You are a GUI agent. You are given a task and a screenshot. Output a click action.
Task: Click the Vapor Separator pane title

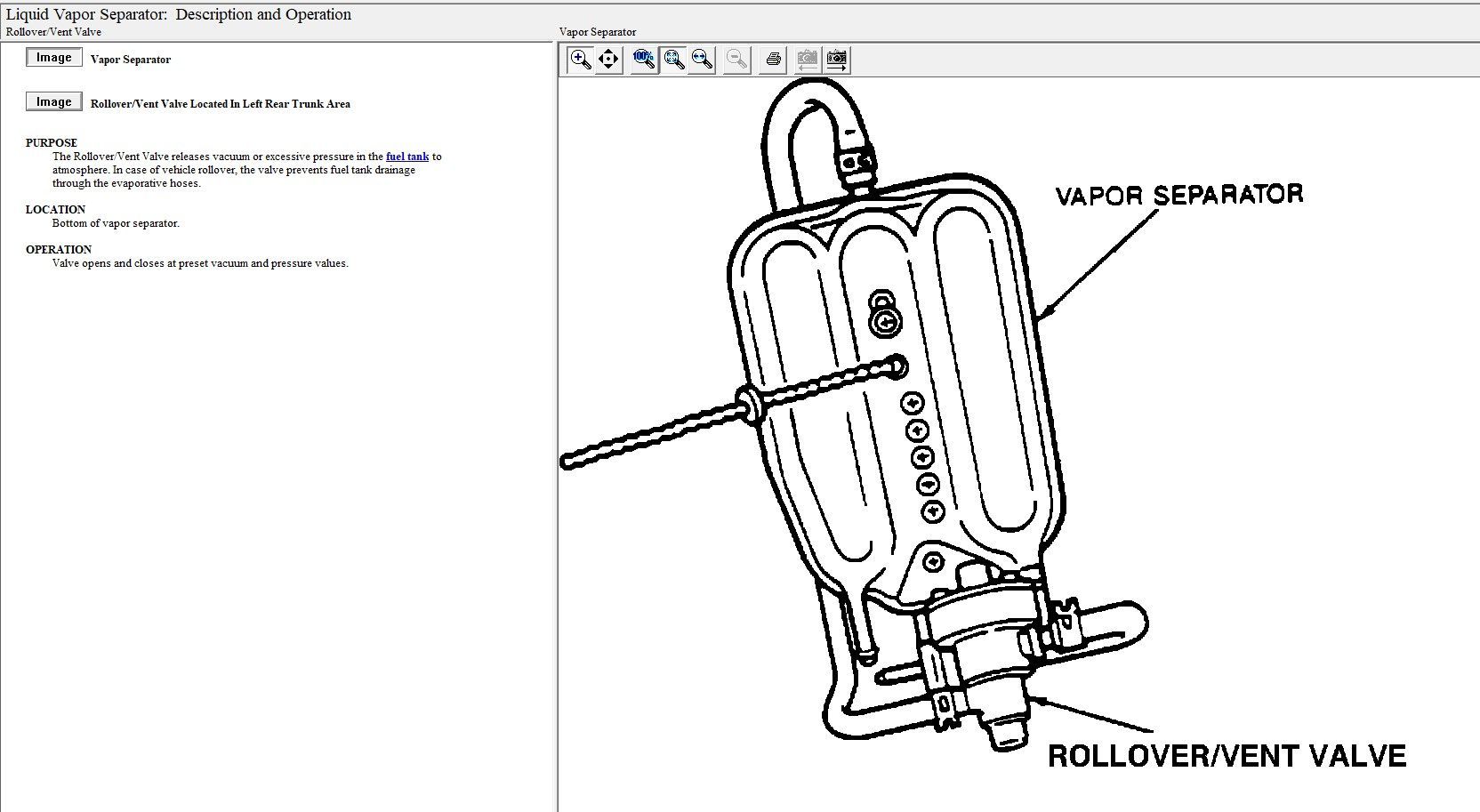598,32
